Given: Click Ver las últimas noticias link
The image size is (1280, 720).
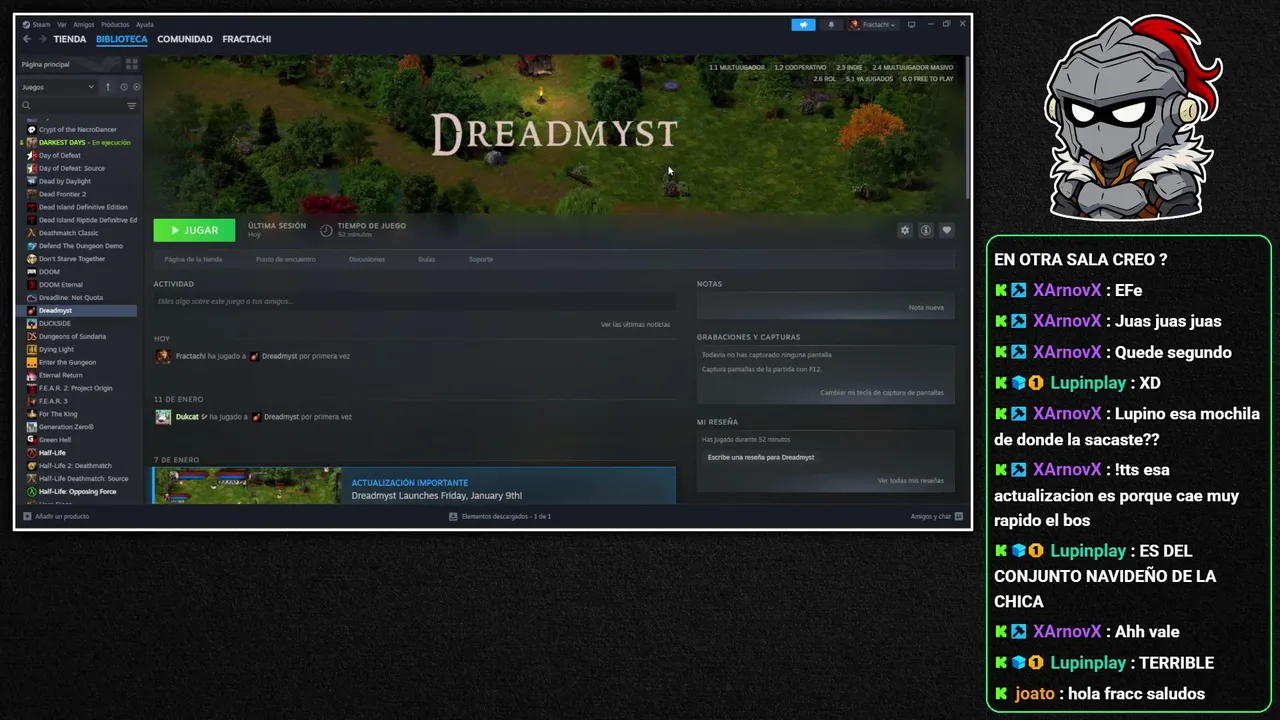Looking at the screenshot, I should coord(635,324).
